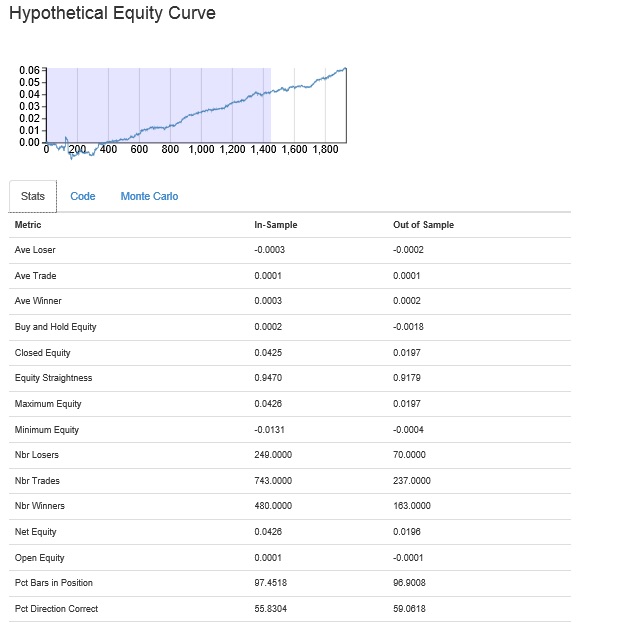This screenshot has width=618, height=623.
Task: Select the Out of Sample column header
Action: click(423, 225)
